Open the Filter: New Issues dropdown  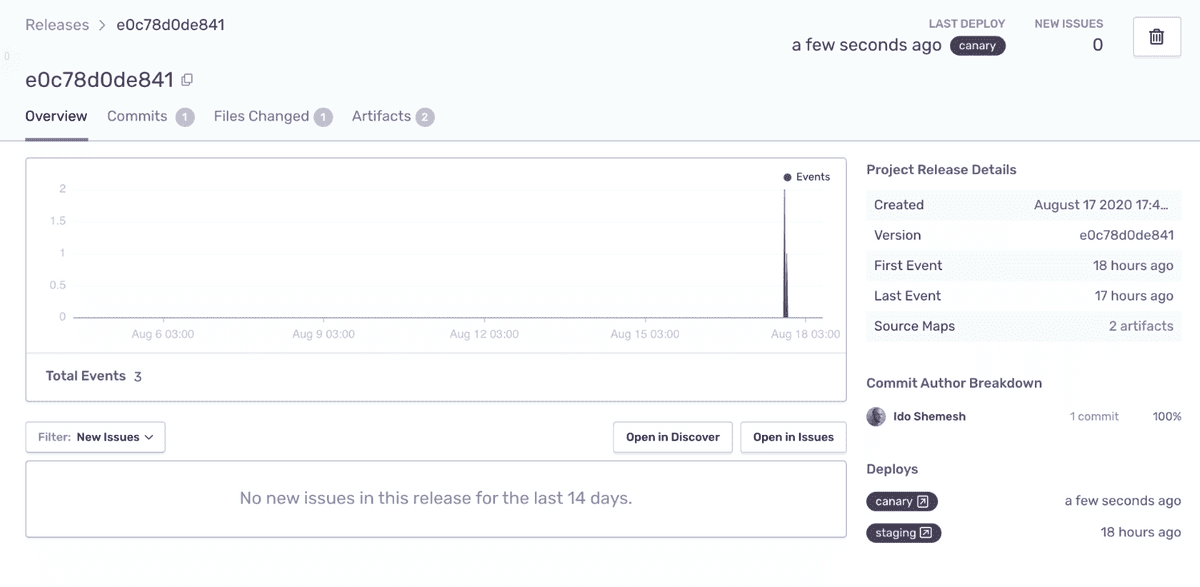pos(95,437)
